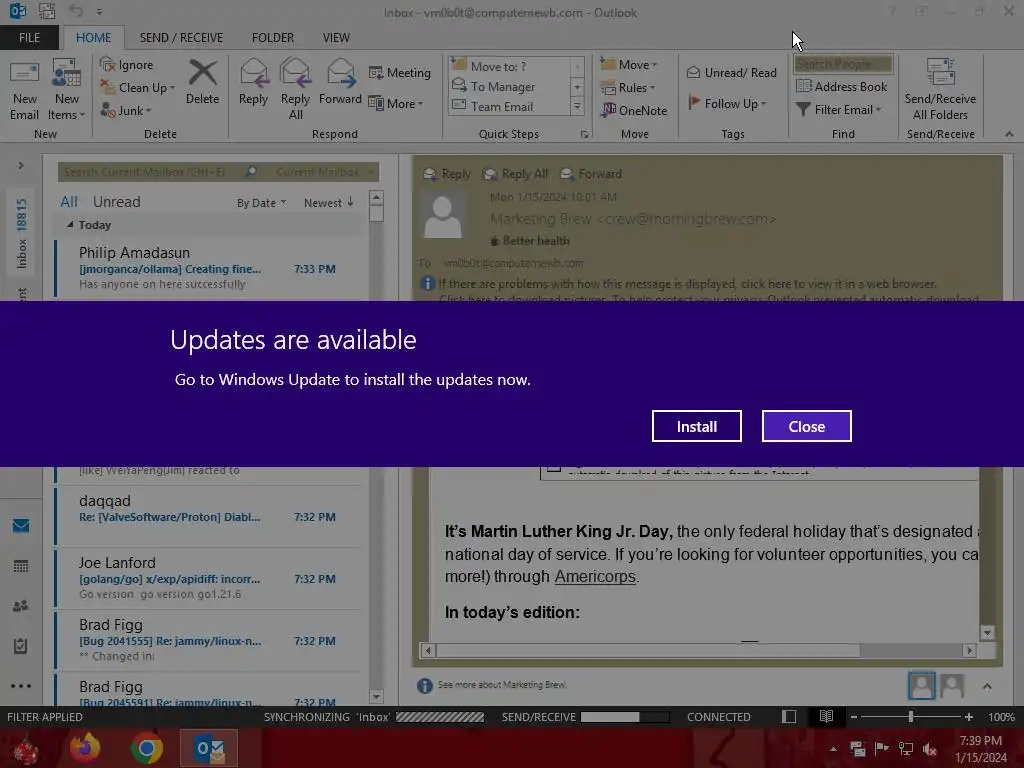Expand the Quick Steps gallery
The height and width of the screenshot is (768, 1024).
577,106
